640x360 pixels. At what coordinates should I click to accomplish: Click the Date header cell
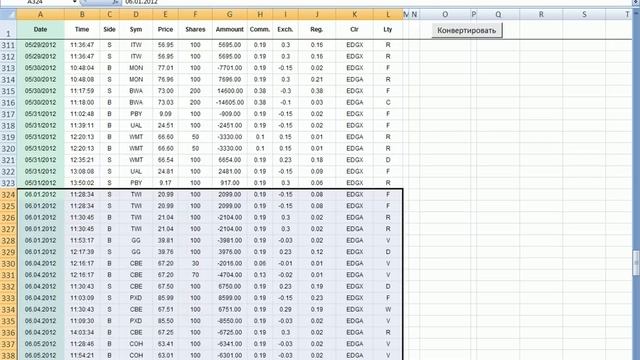[x=40, y=29]
